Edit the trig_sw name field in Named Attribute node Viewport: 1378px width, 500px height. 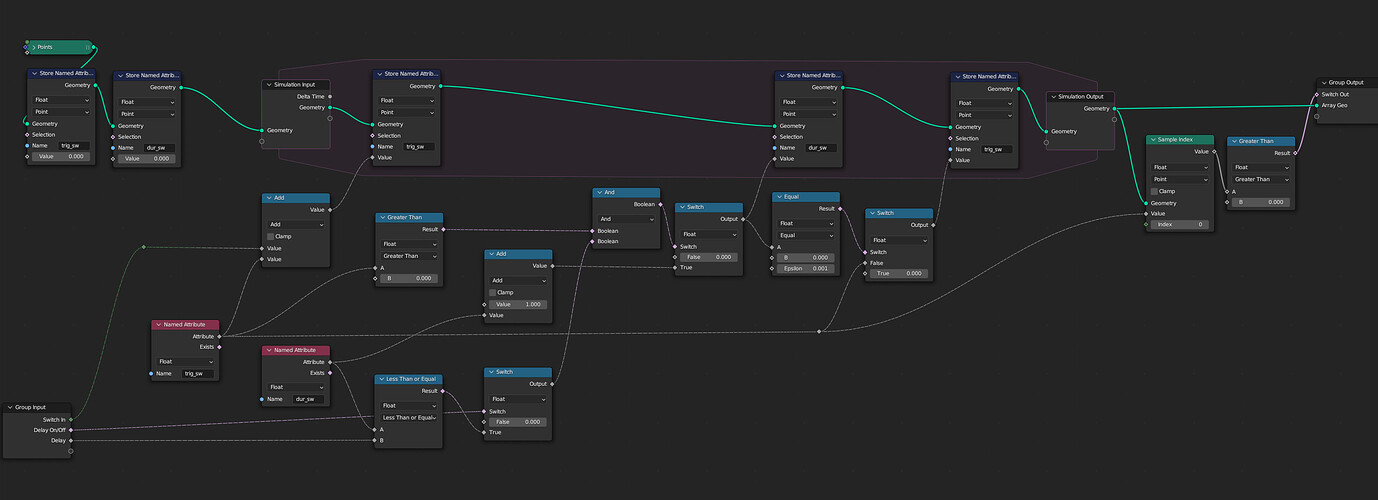(x=198, y=373)
